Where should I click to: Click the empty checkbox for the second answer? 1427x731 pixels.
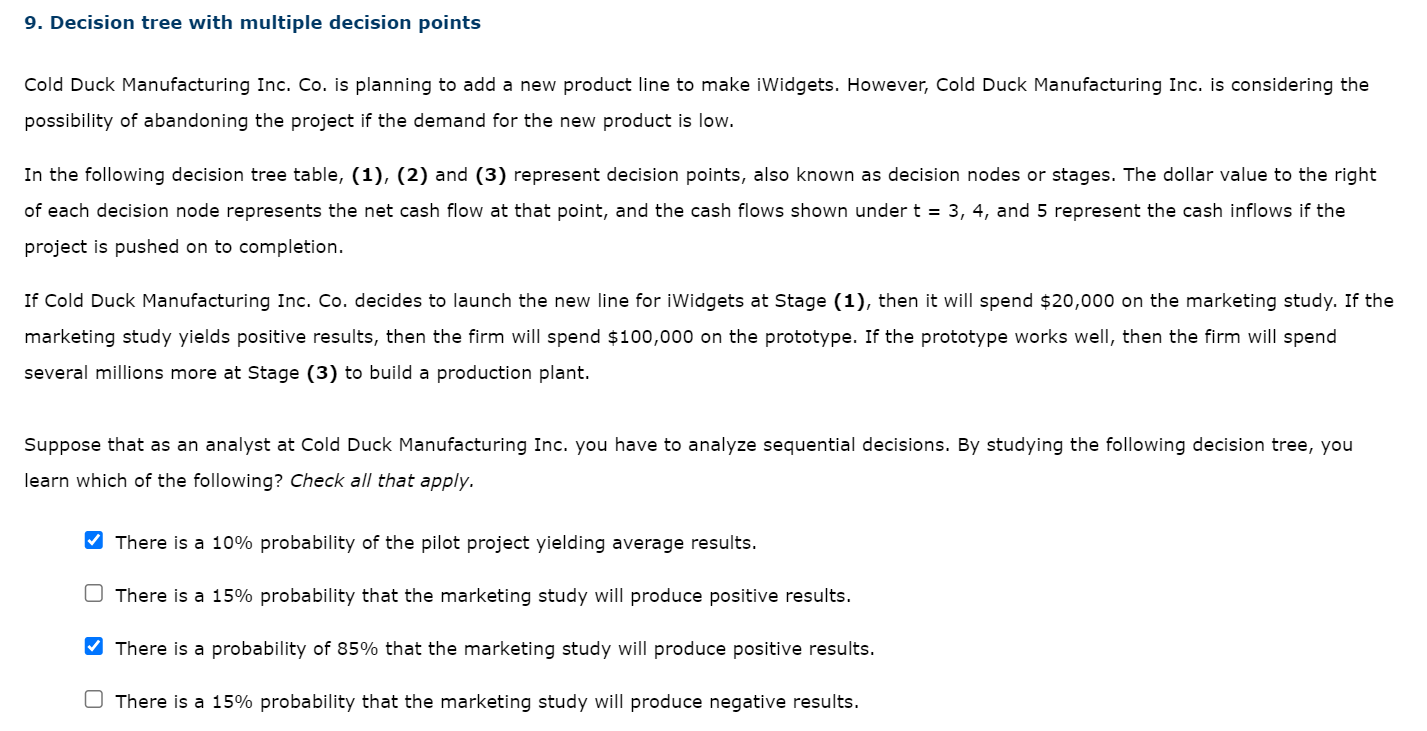(x=93, y=592)
